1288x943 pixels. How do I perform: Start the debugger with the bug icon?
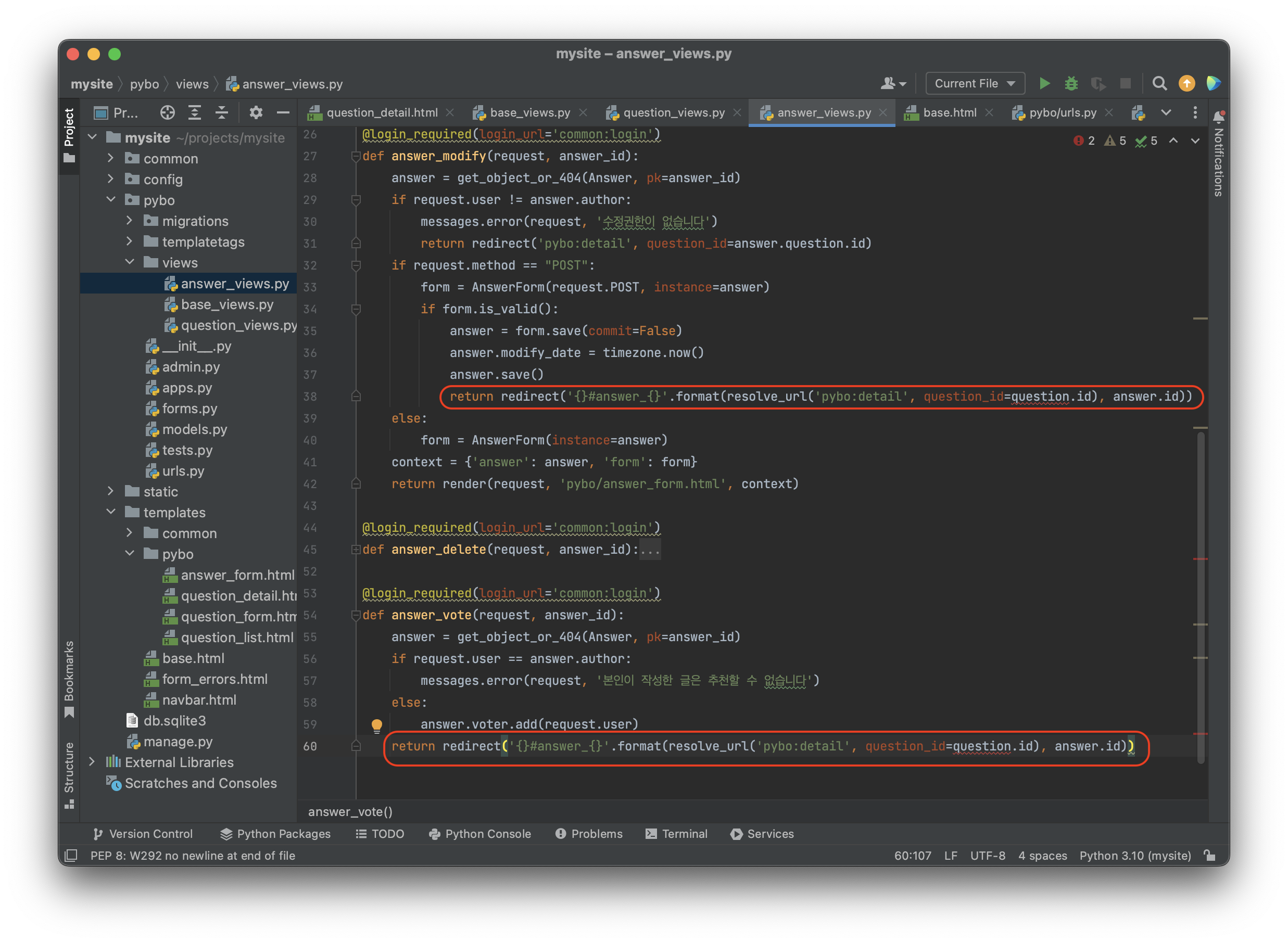1071,84
